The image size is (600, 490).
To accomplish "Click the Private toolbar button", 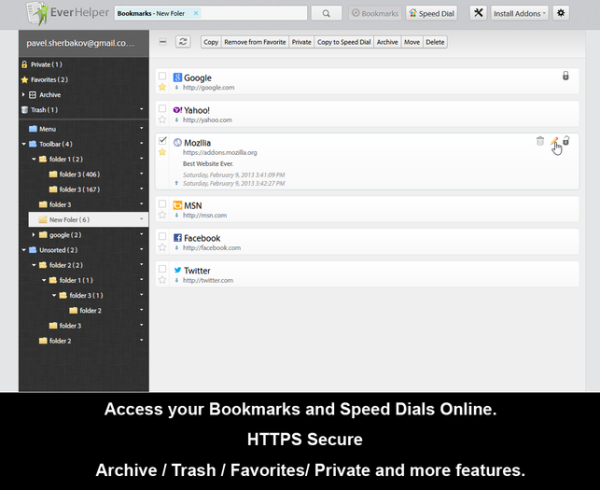I will (302, 42).
